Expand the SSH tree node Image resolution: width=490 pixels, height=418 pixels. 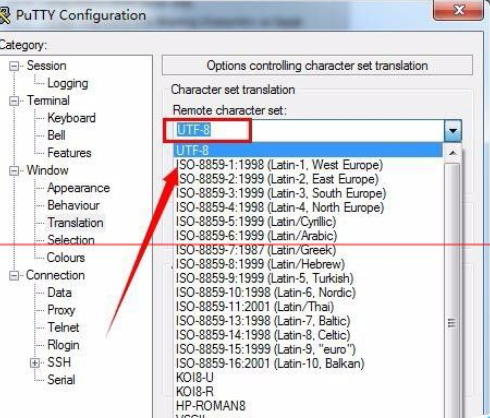tap(35, 363)
